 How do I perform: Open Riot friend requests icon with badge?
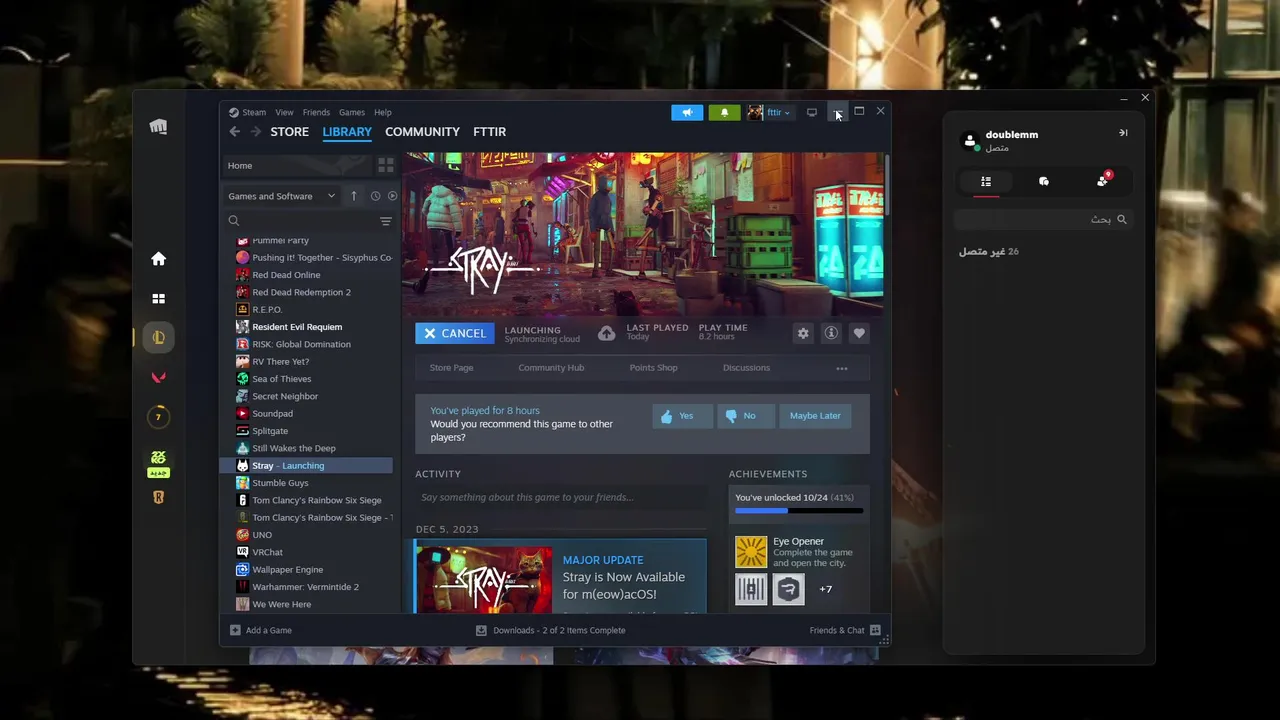1103,180
